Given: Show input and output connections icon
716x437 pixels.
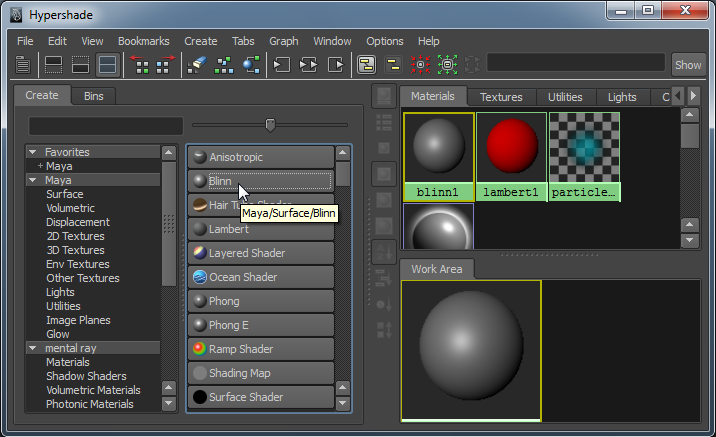Looking at the screenshot, I should coord(309,65).
